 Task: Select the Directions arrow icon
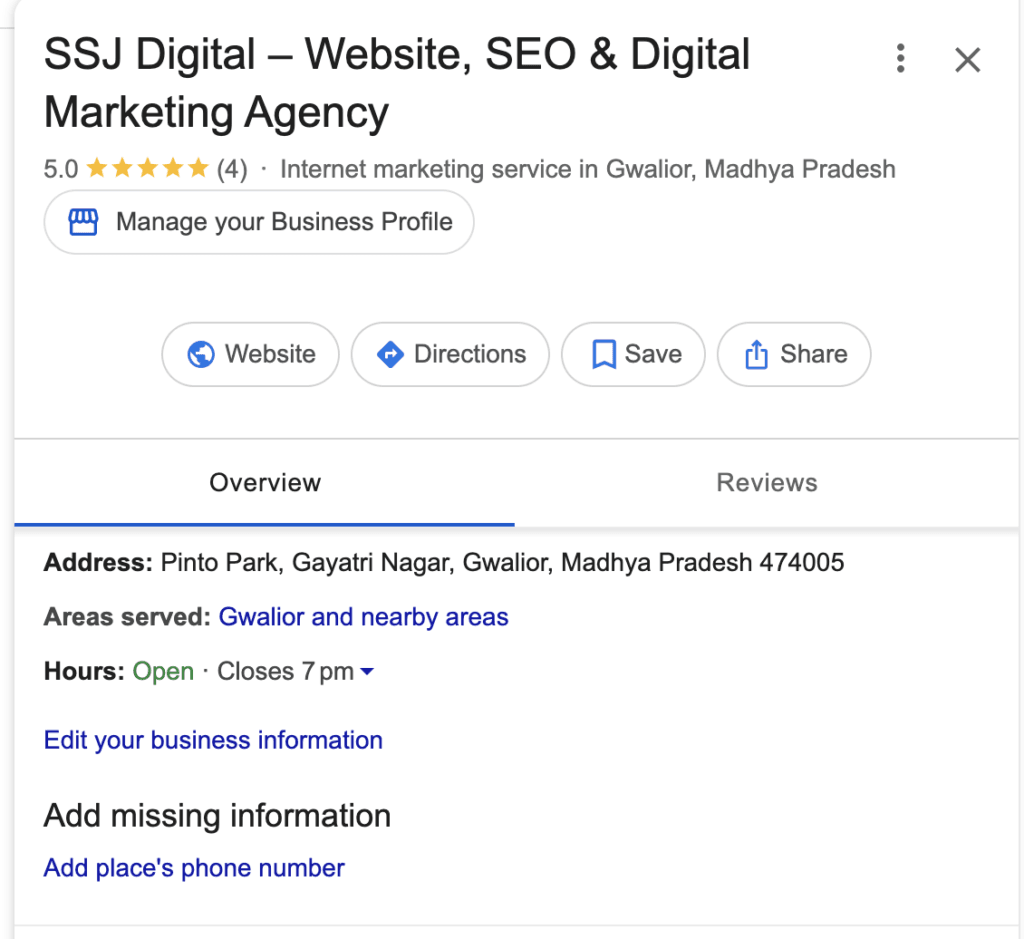click(390, 354)
